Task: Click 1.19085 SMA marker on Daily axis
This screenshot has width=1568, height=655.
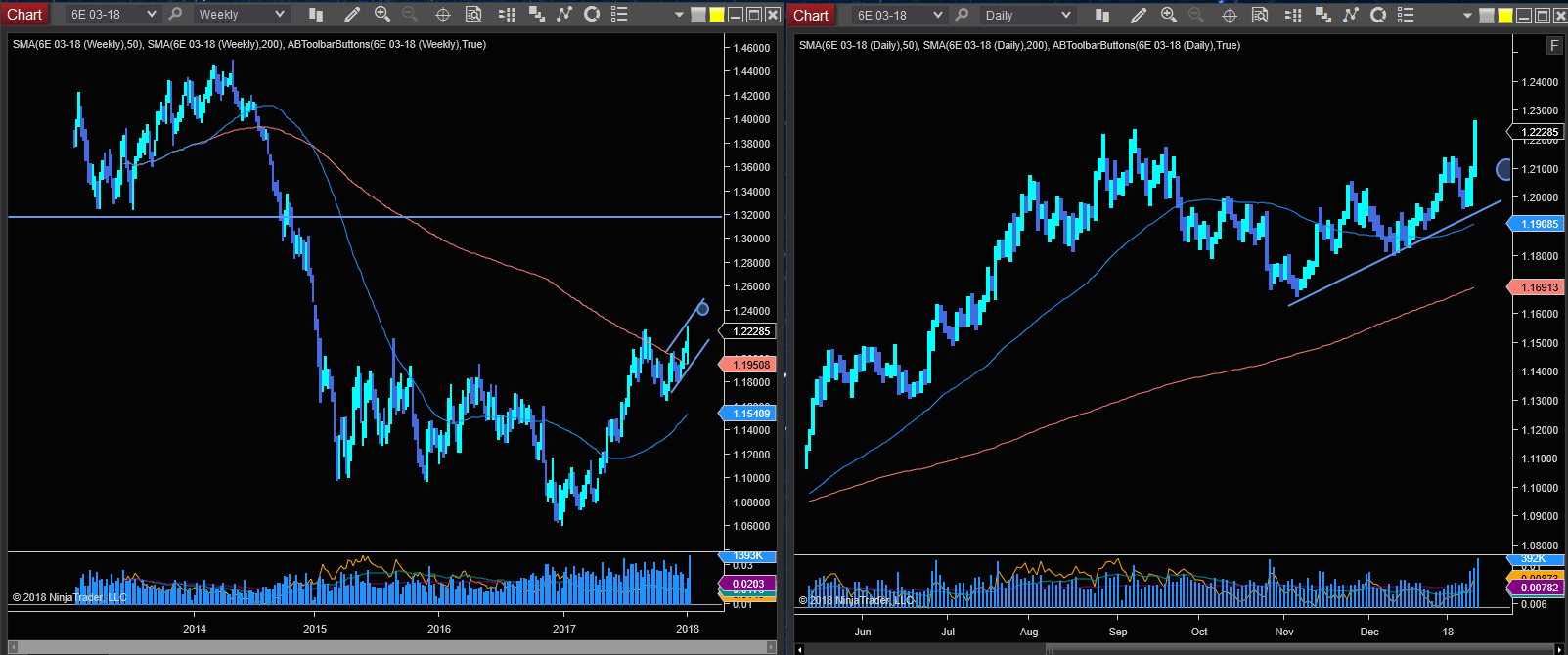Action: coord(1536,224)
